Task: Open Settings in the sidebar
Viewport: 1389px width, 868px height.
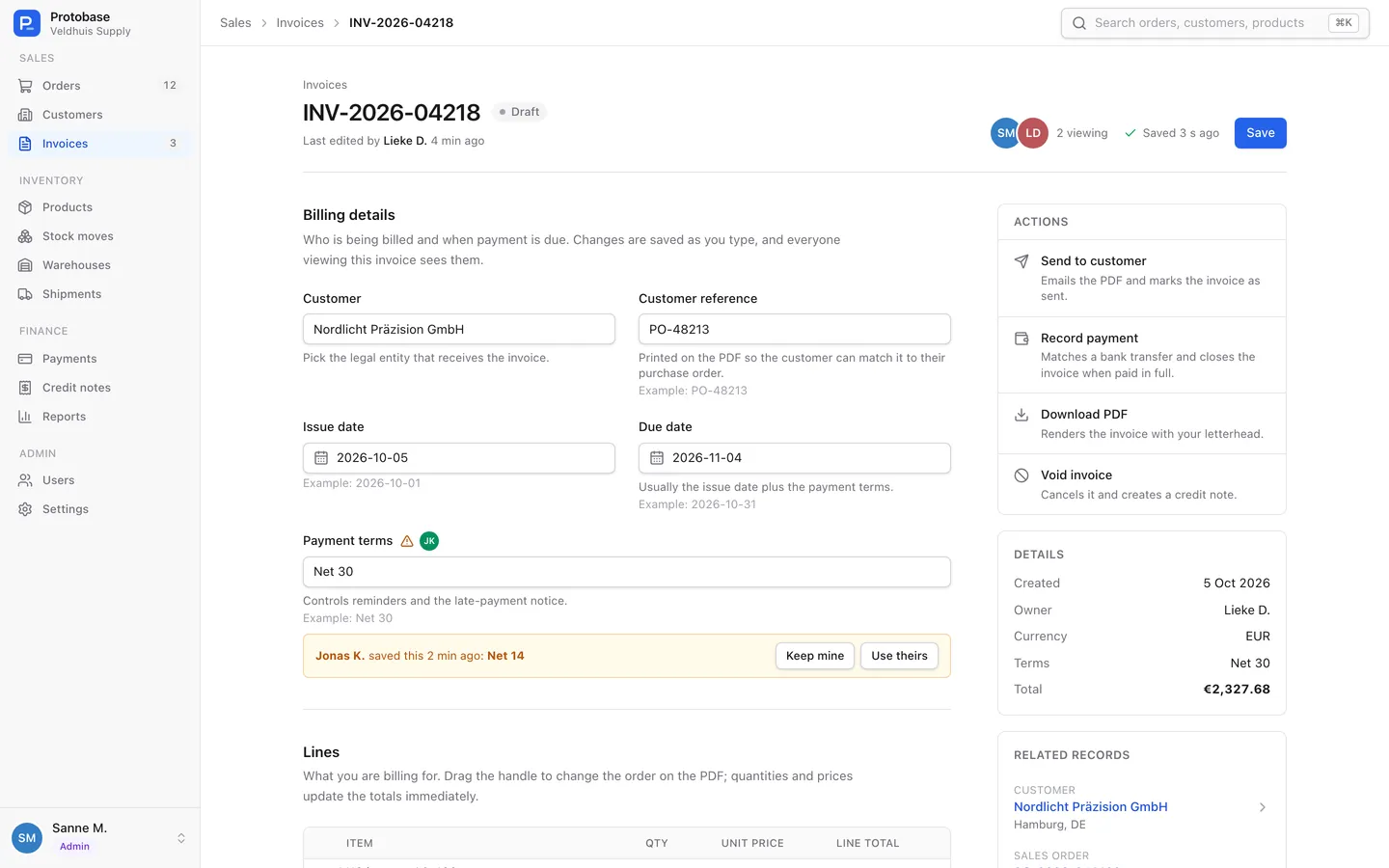Action: coord(100,509)
